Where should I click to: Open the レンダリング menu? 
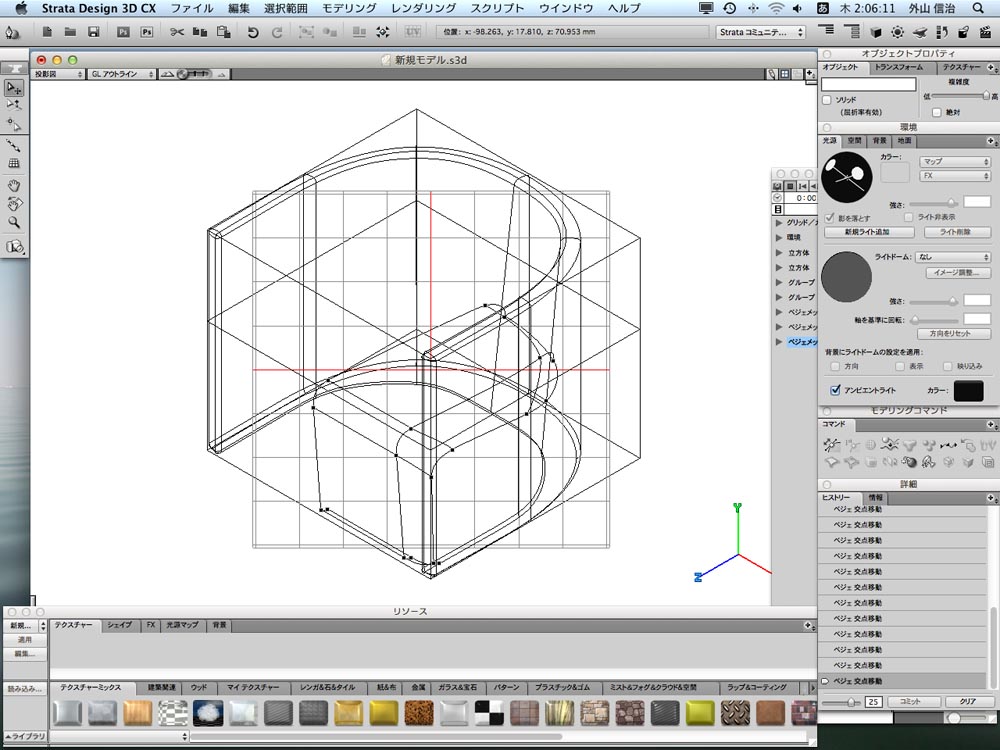coord(423,8)
